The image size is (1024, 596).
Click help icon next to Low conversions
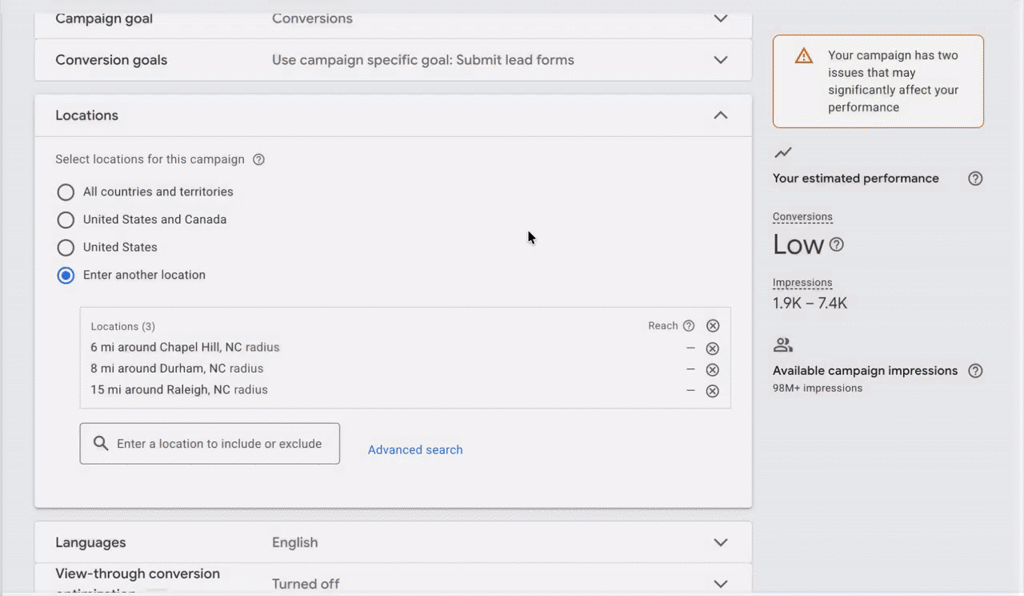[x=837, y=245]
